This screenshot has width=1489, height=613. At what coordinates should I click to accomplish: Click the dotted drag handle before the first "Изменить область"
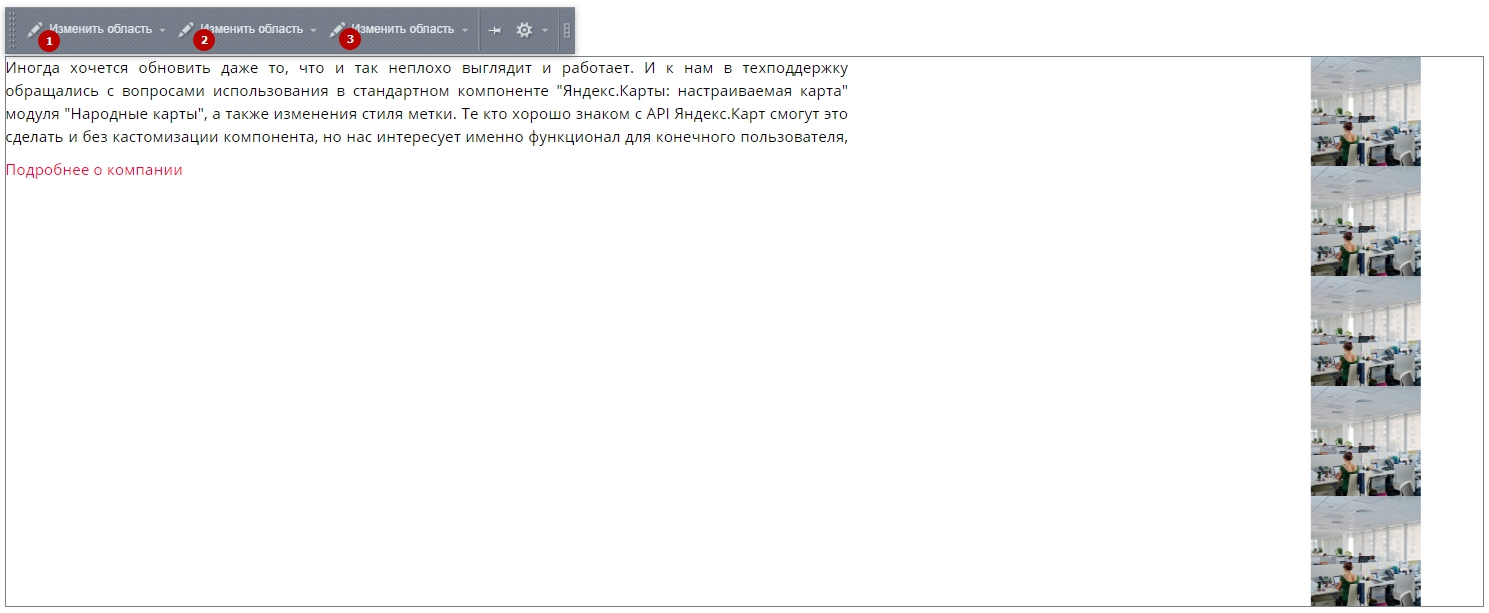[x=13, y=30]
